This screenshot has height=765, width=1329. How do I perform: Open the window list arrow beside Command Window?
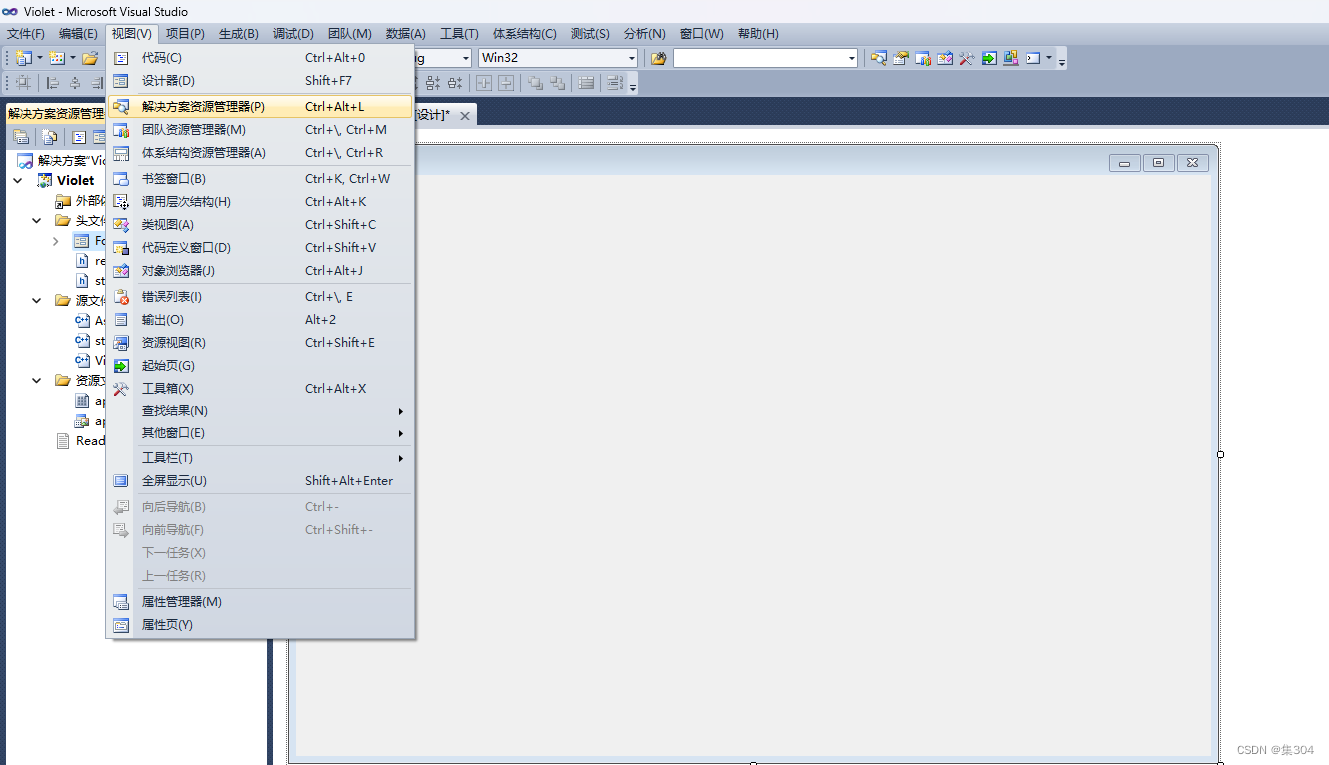[1049, 58]
